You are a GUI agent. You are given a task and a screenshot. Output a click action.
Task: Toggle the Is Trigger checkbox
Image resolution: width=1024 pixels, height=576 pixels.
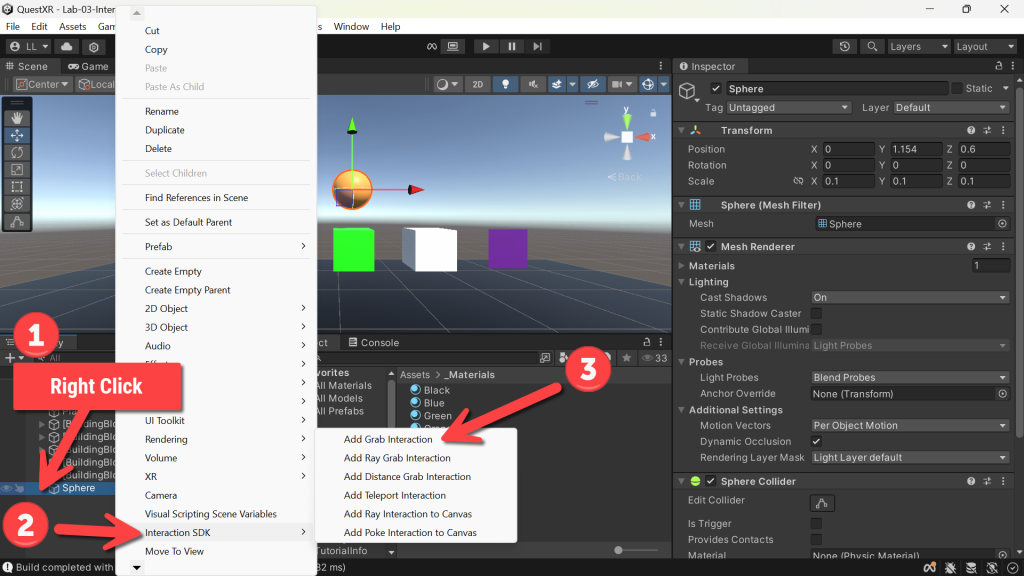click(x=816, y=524)
